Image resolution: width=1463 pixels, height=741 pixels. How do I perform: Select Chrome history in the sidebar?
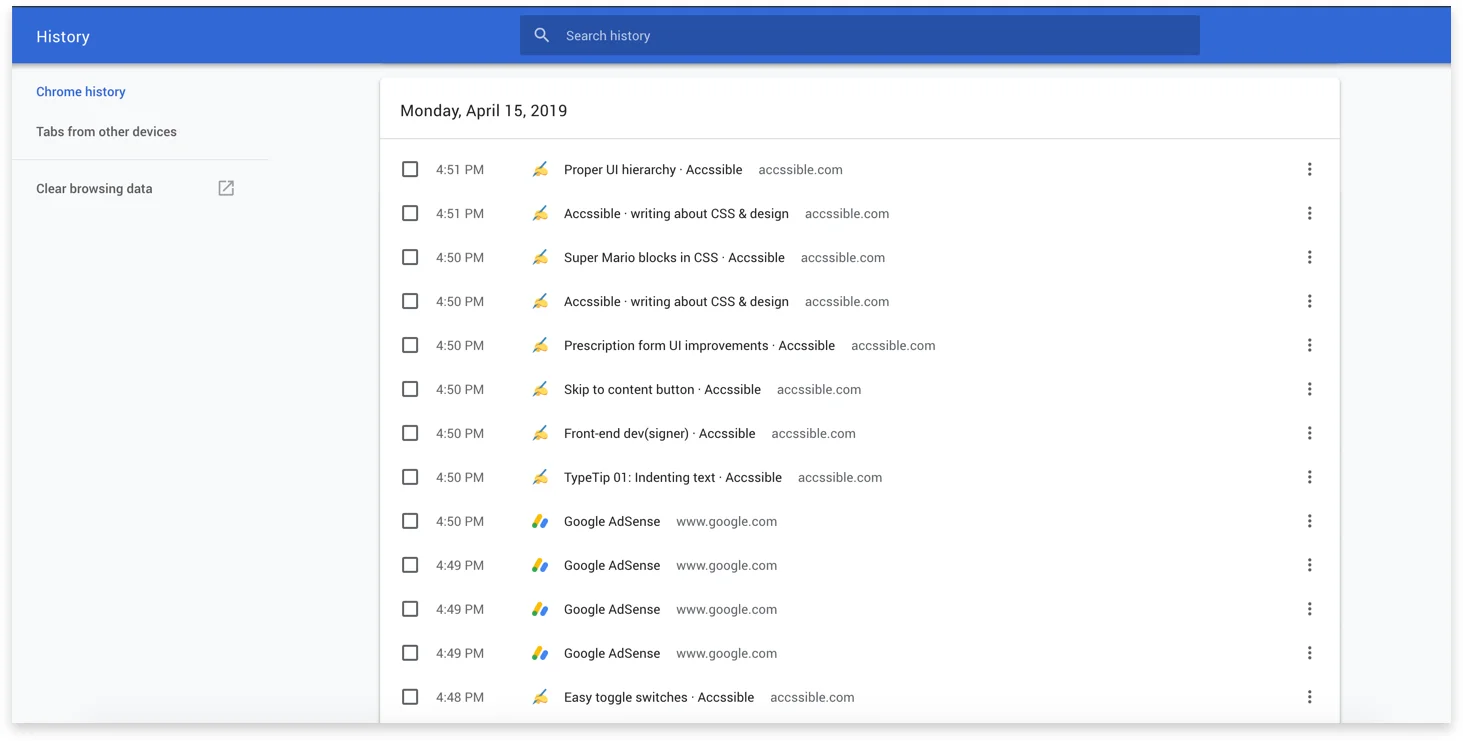pos(80,91)
